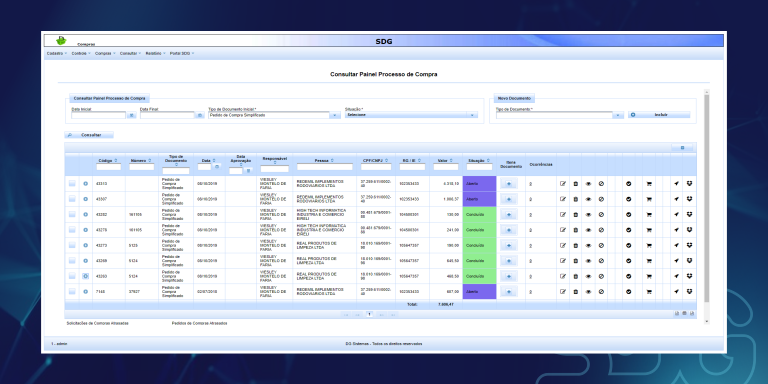Click the Código column filter field
The height and width of the screenshot is (384, 768).
[x=109, y=167]
